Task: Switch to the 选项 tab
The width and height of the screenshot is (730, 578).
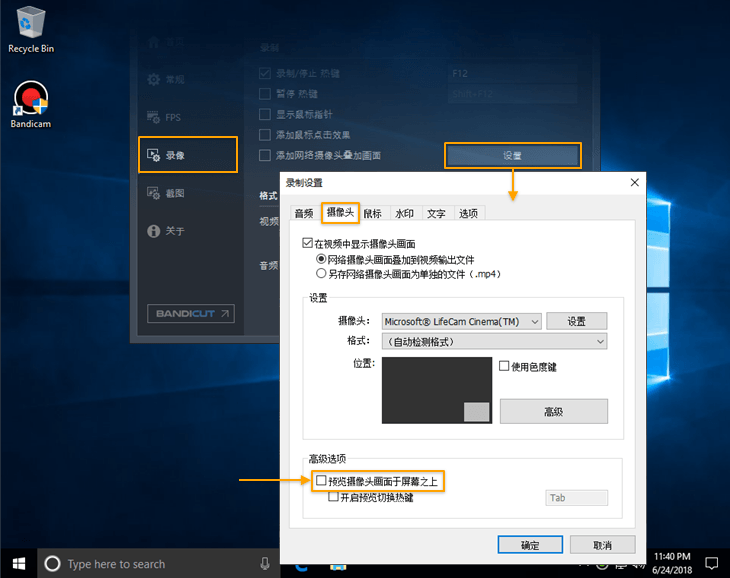Action: coord(468,214)
